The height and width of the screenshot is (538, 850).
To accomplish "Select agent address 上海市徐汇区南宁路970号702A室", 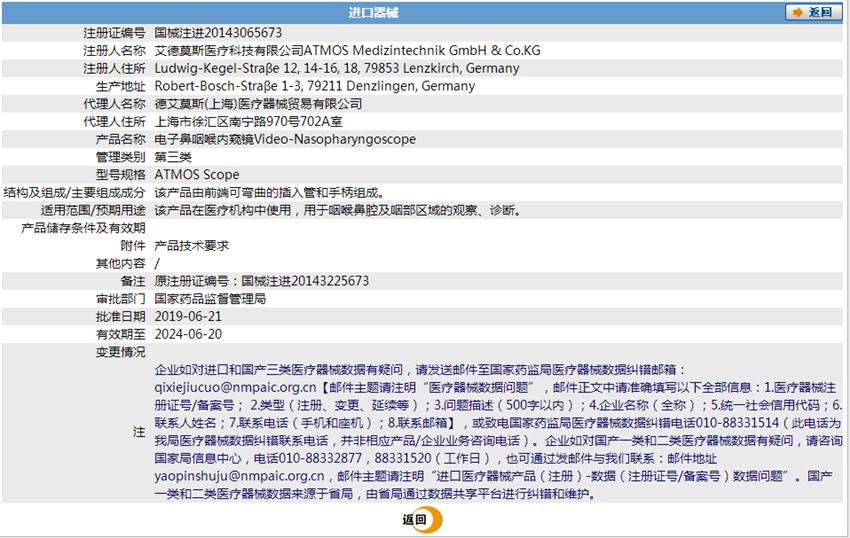I will (x=248, y=121).
